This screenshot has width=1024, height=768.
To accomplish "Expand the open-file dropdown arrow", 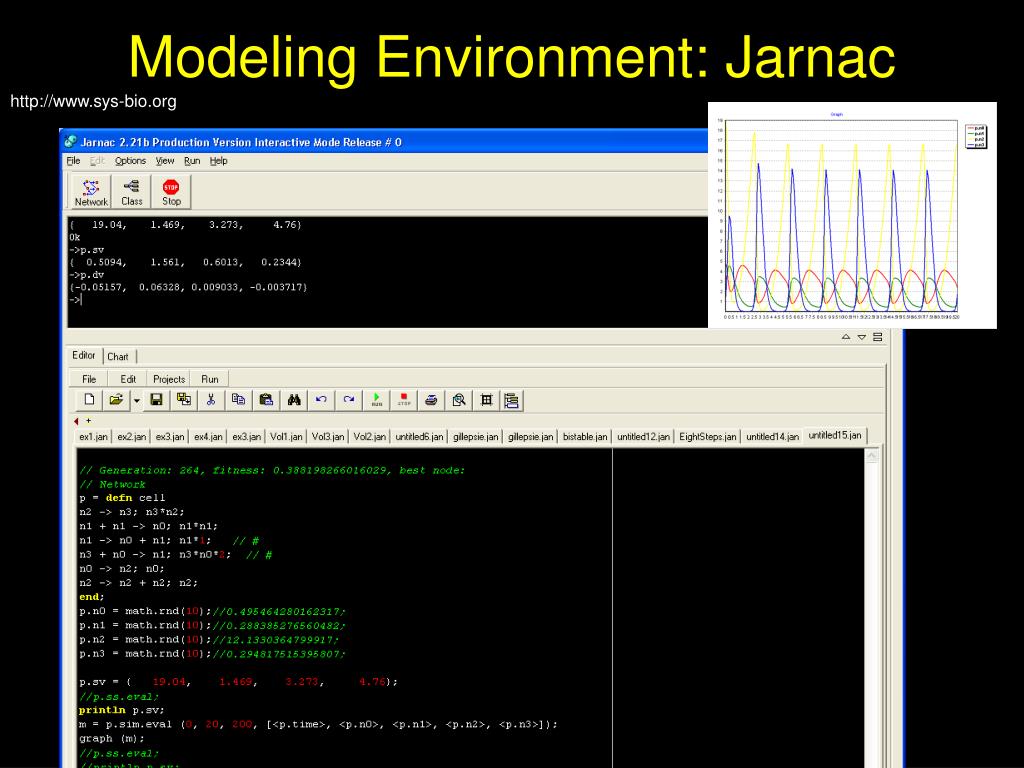I will [136, 400].
